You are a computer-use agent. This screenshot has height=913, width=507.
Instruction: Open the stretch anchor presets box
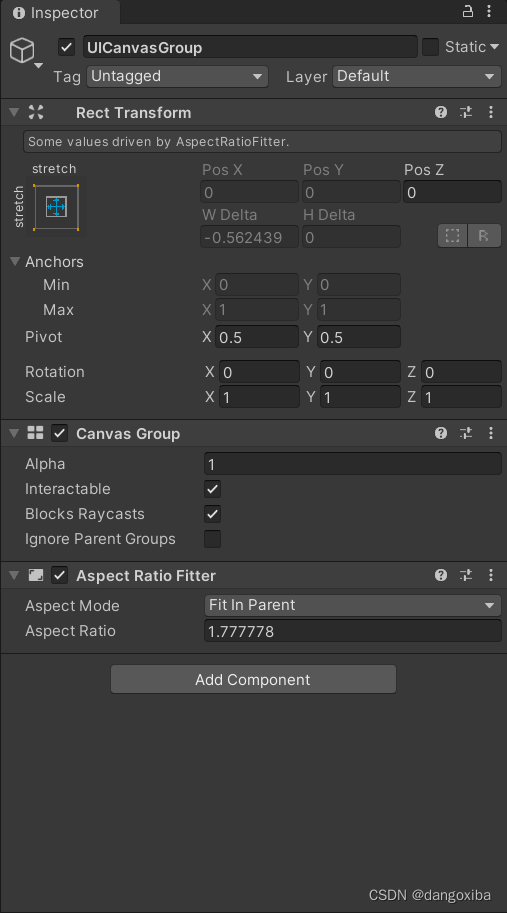(56, 207)
